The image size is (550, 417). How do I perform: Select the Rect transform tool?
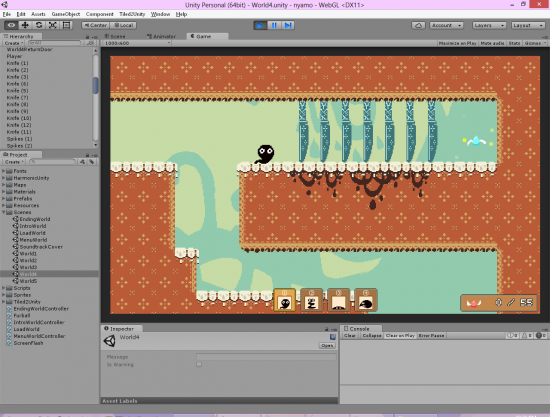pyautogui.click(x=66, y=25)
